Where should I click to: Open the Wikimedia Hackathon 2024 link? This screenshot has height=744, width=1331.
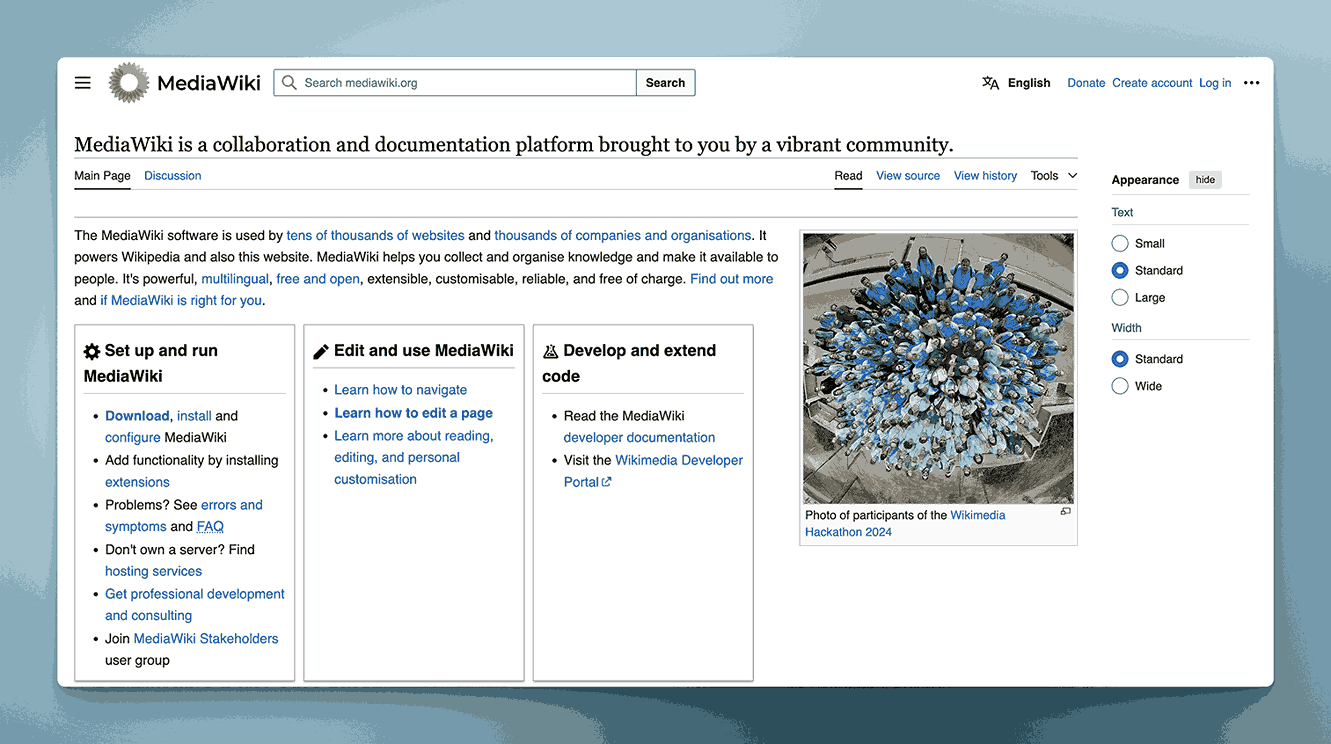click(x=905, y=523)
